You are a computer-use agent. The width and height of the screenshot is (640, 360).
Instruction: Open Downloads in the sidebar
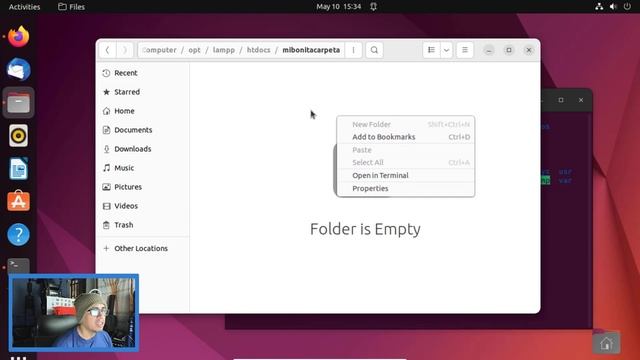(142, 149)
